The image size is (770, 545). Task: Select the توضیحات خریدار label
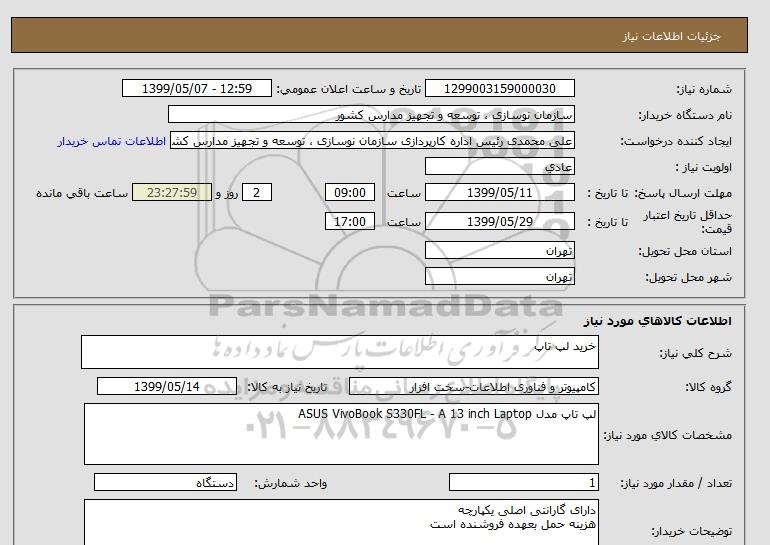click(691, 531)
